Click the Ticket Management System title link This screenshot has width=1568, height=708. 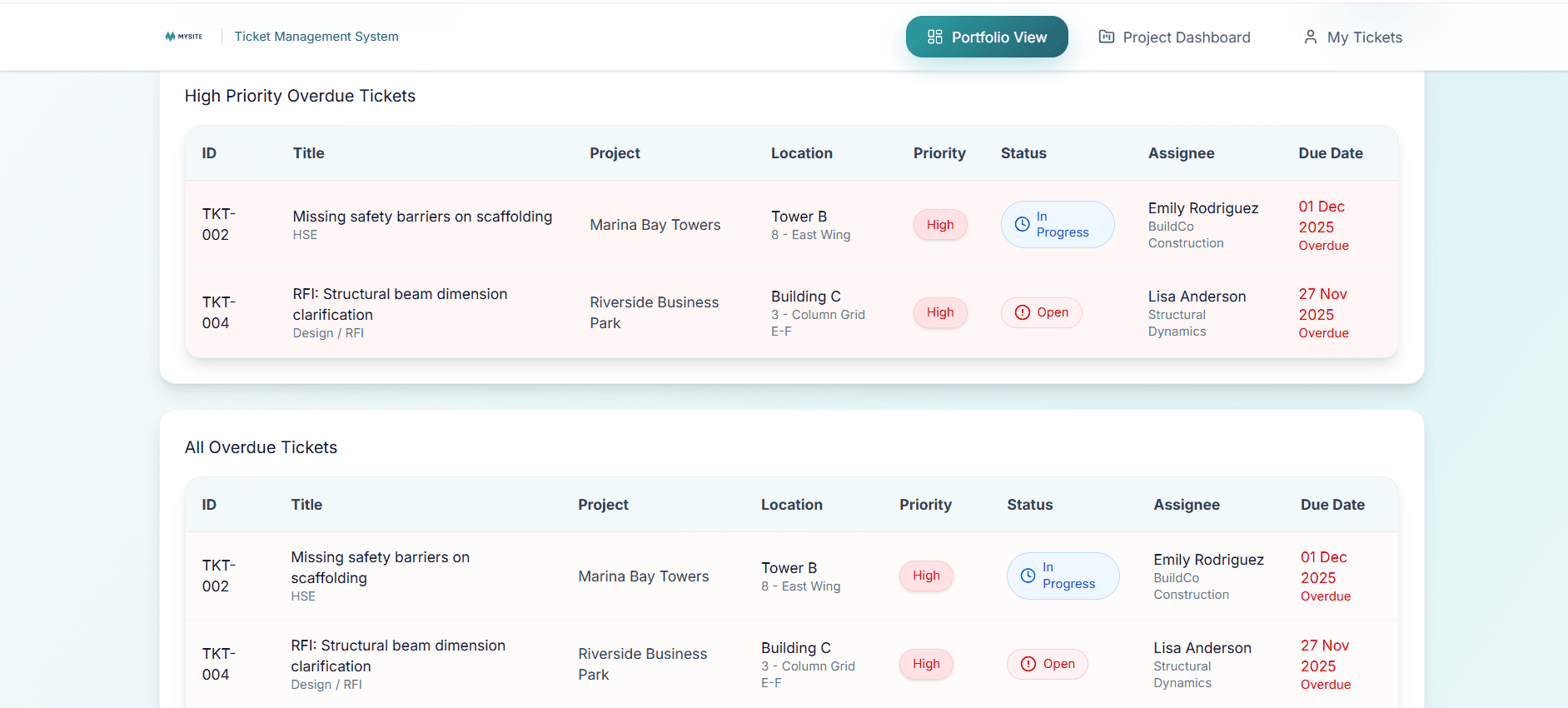click(316, 37)
